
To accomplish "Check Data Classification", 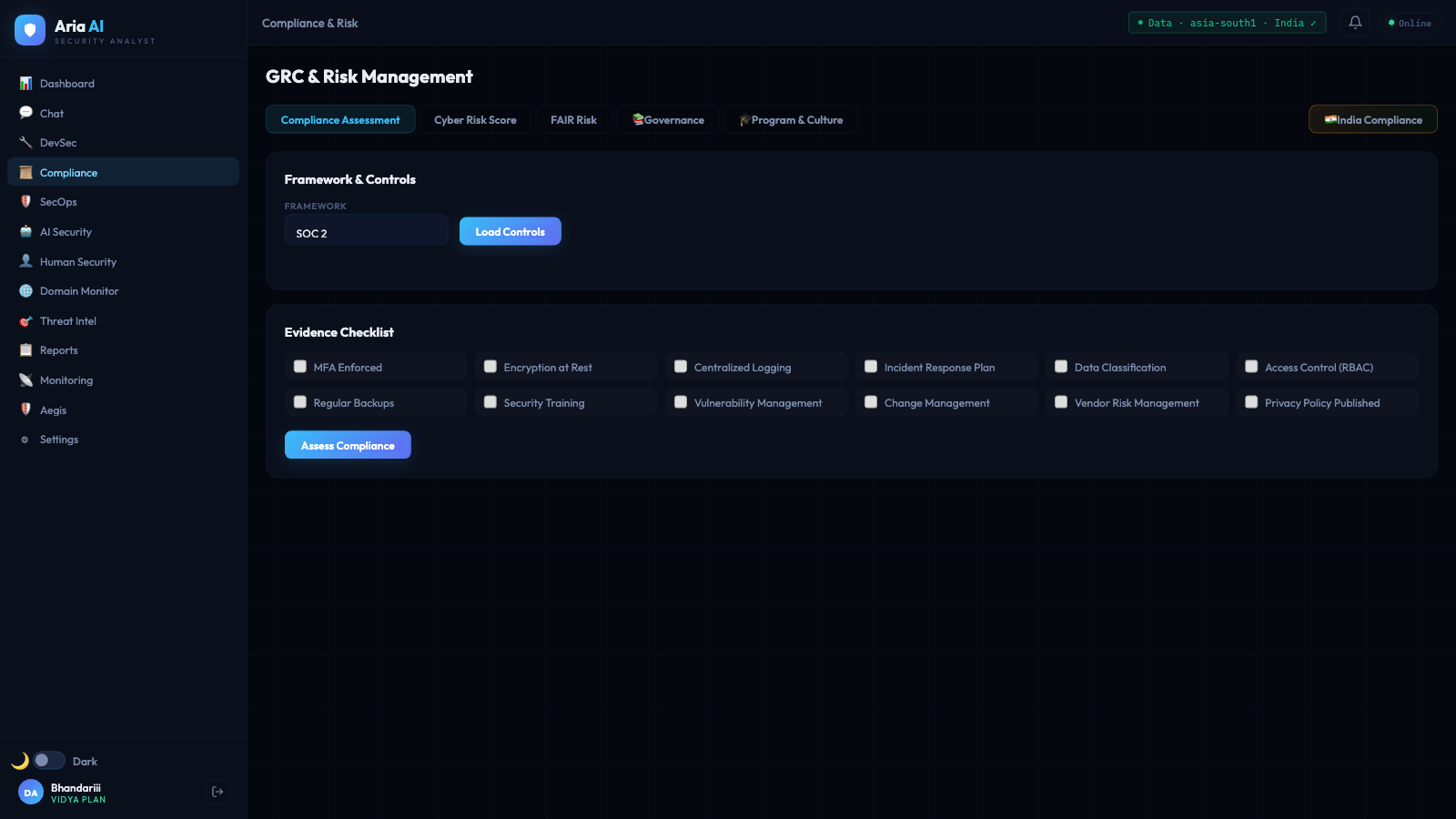I will [x=1061, y=367].
